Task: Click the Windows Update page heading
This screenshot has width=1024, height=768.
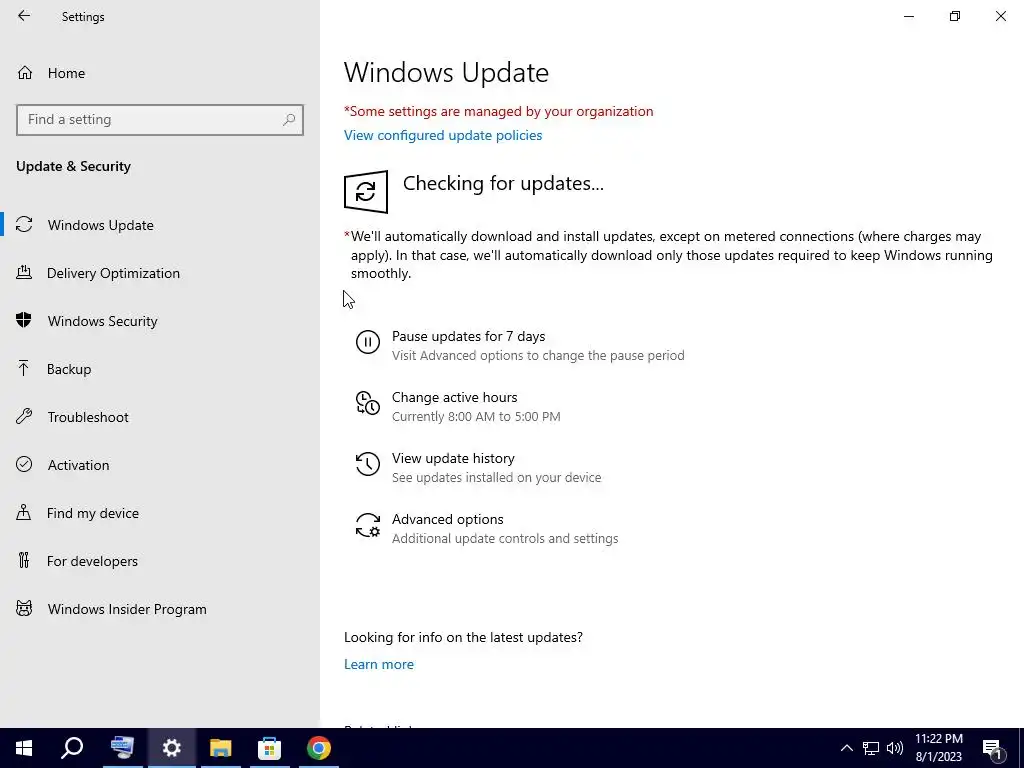Action: [446, 72]
